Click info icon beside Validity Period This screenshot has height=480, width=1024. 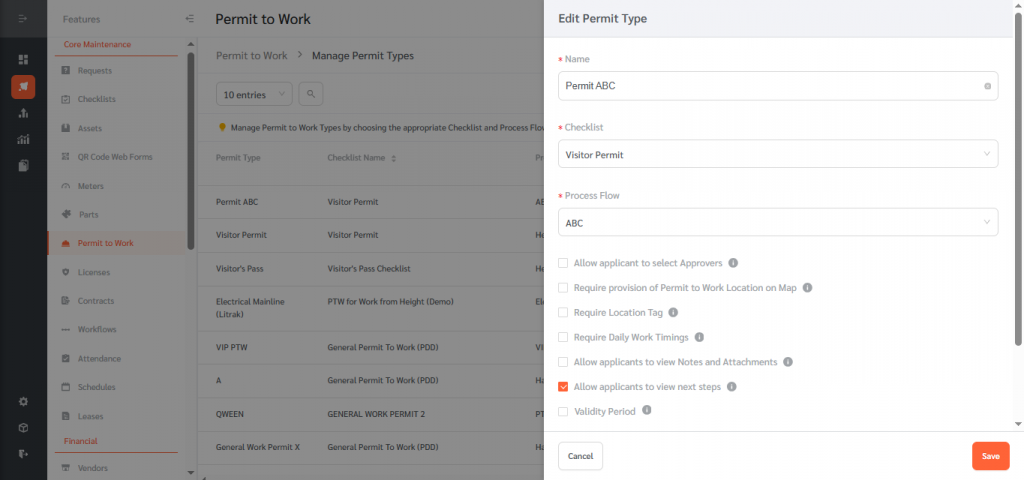point(647,410)
